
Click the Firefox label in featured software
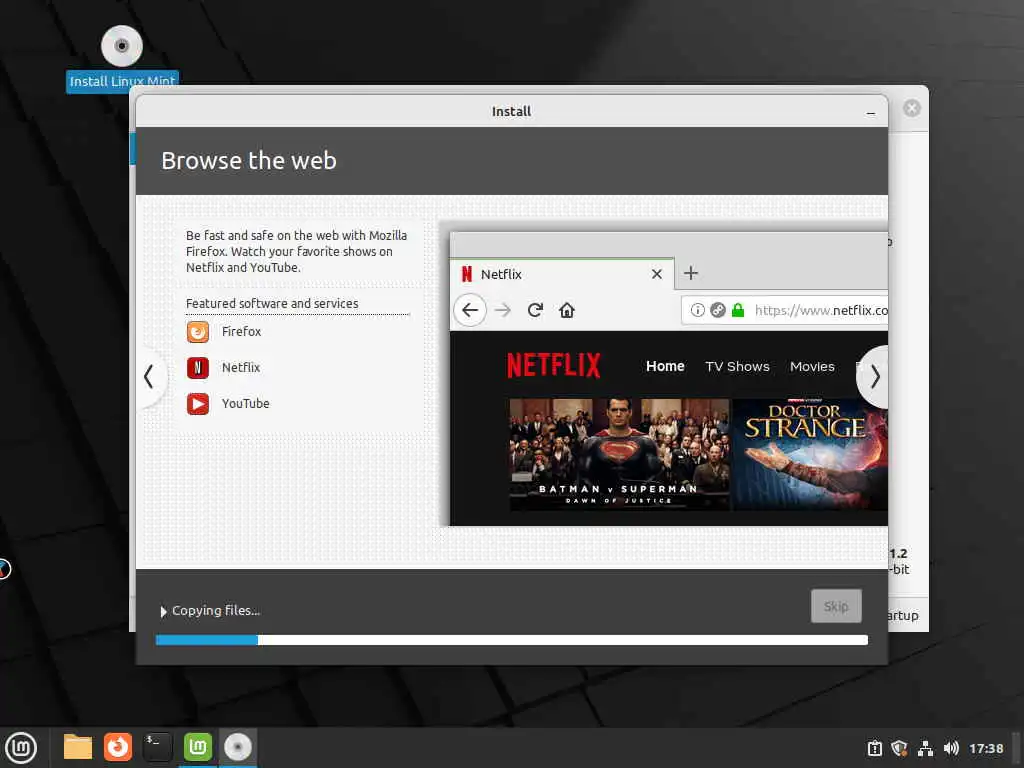click(x=242, y=332)
